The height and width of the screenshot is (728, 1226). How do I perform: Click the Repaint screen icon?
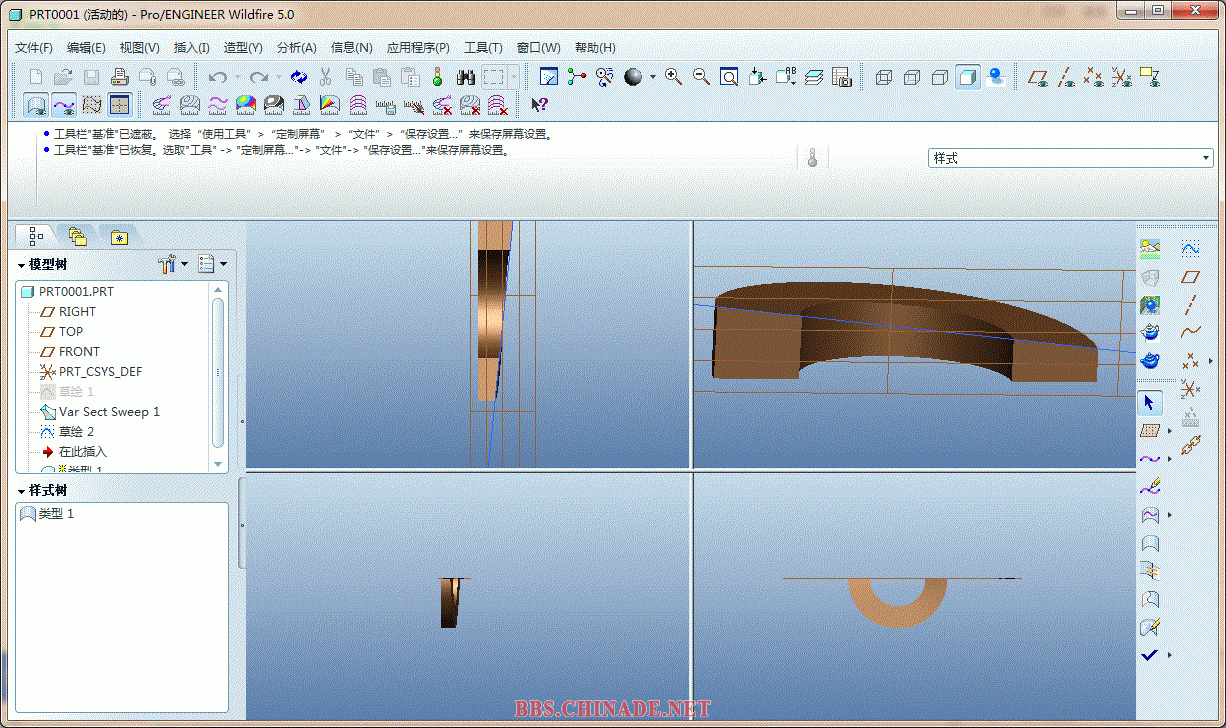pyautogui.click(x=548, y=77)
